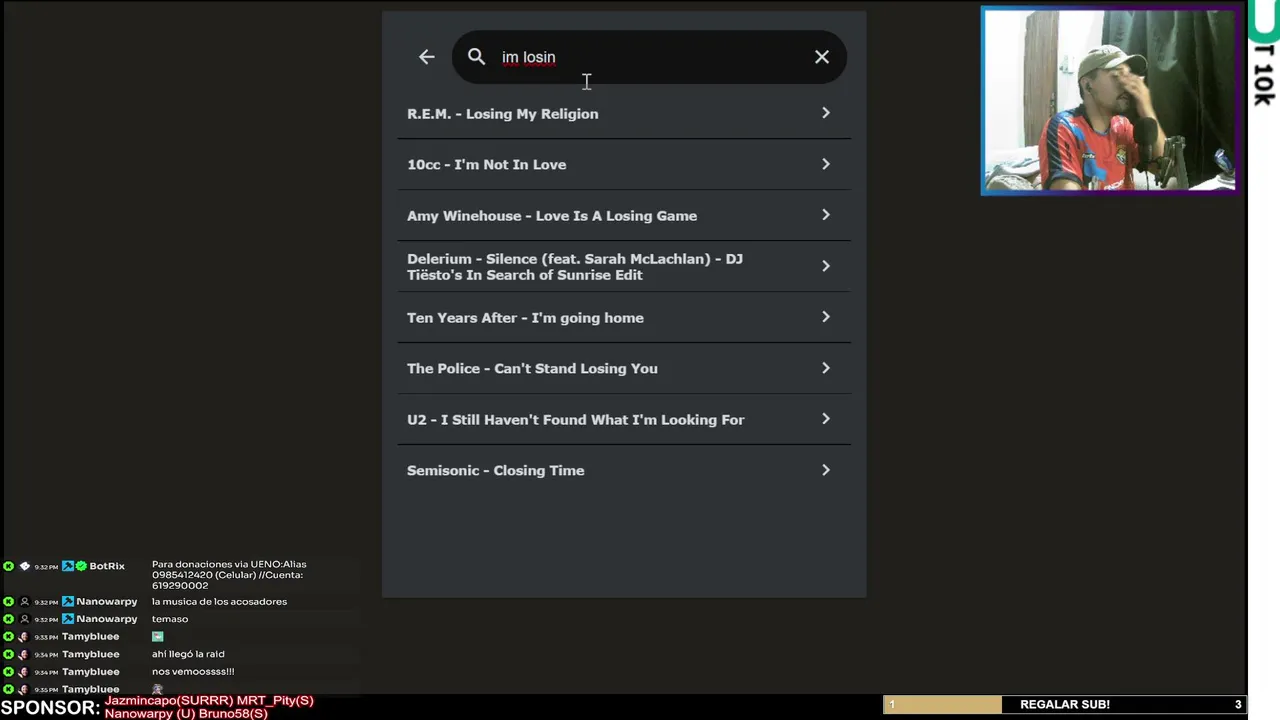Image resolution: width=1280 pixels, height=720 pixels.
Task: Open chevron for Semisonic - Closing Time
Action: [826, 470]
